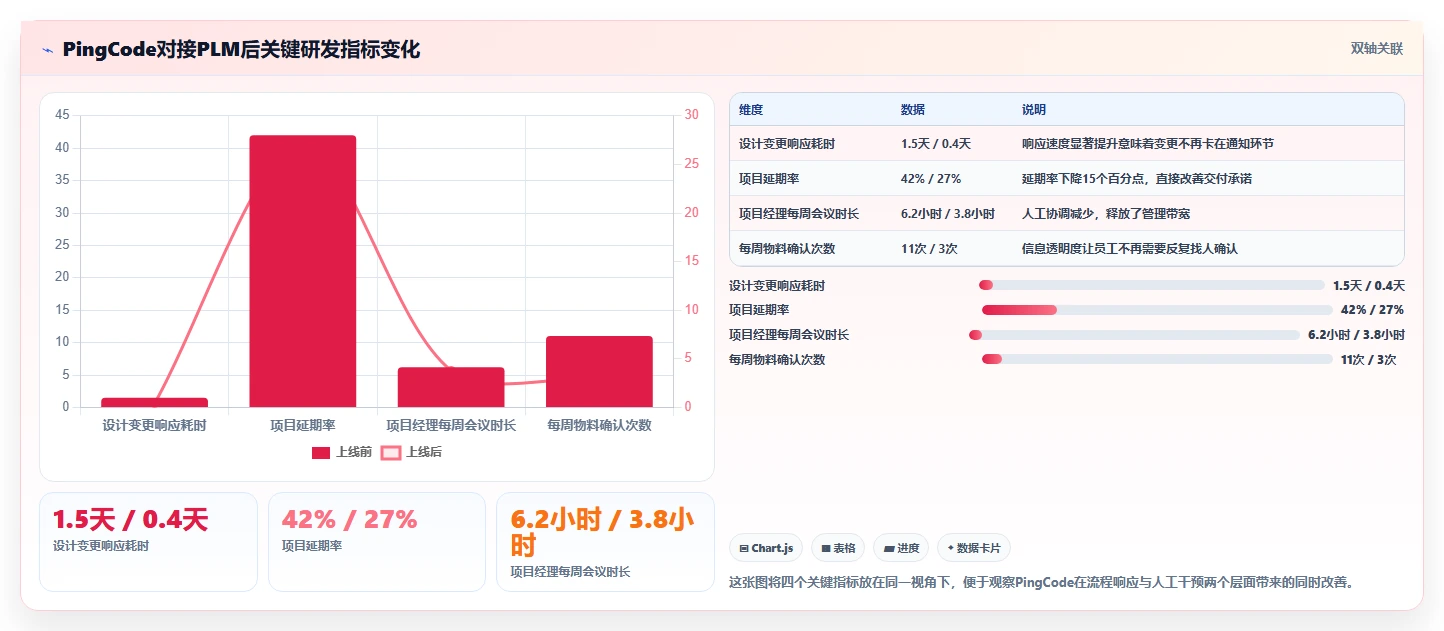Click table cell 42% / 27%
Screen dimensions: 1444x631
point(931,178)
